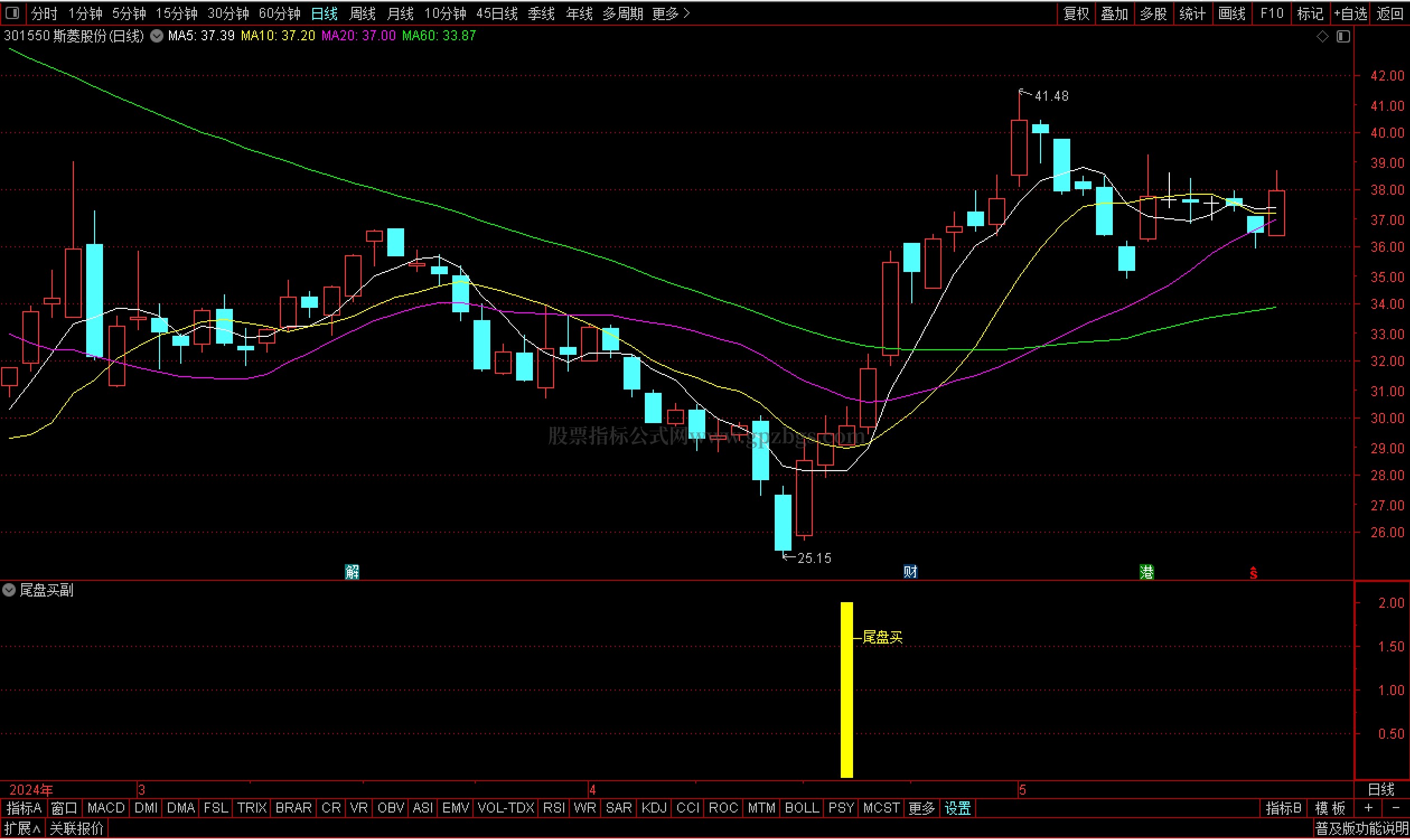Click the diamond icon above the price axis
The height and width of the screenshot is (840, 1410).
[x=1322, y=36]
